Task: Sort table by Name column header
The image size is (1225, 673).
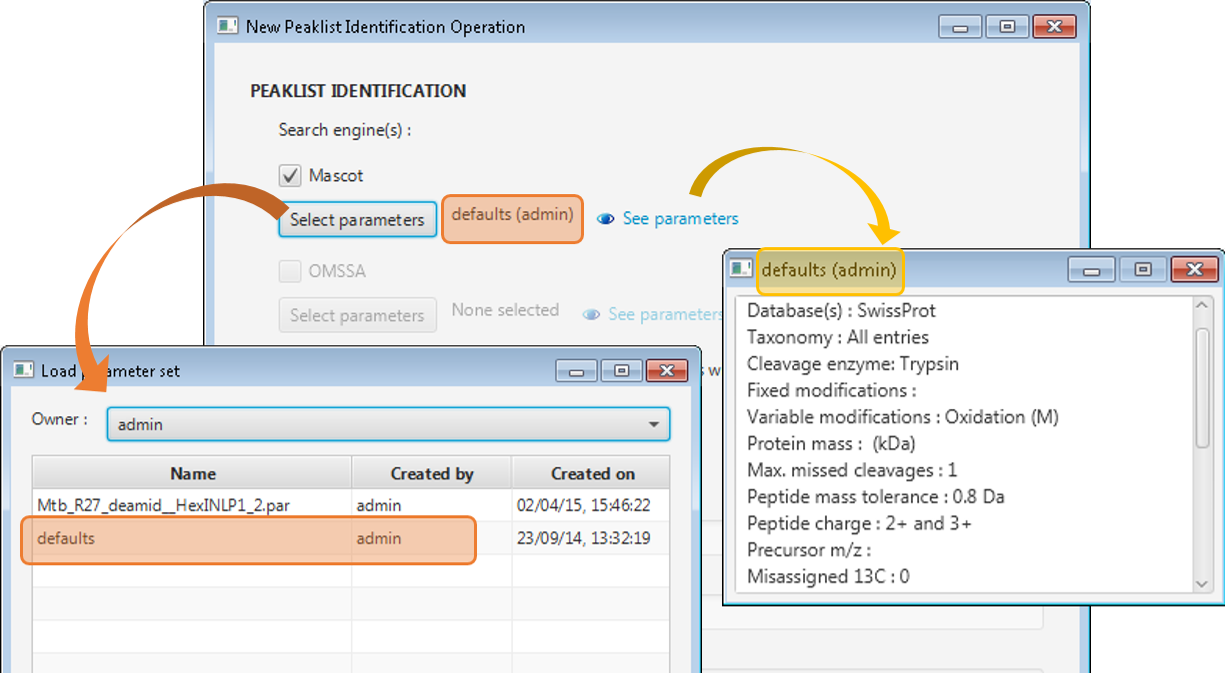Action: (x=192, y=474)
